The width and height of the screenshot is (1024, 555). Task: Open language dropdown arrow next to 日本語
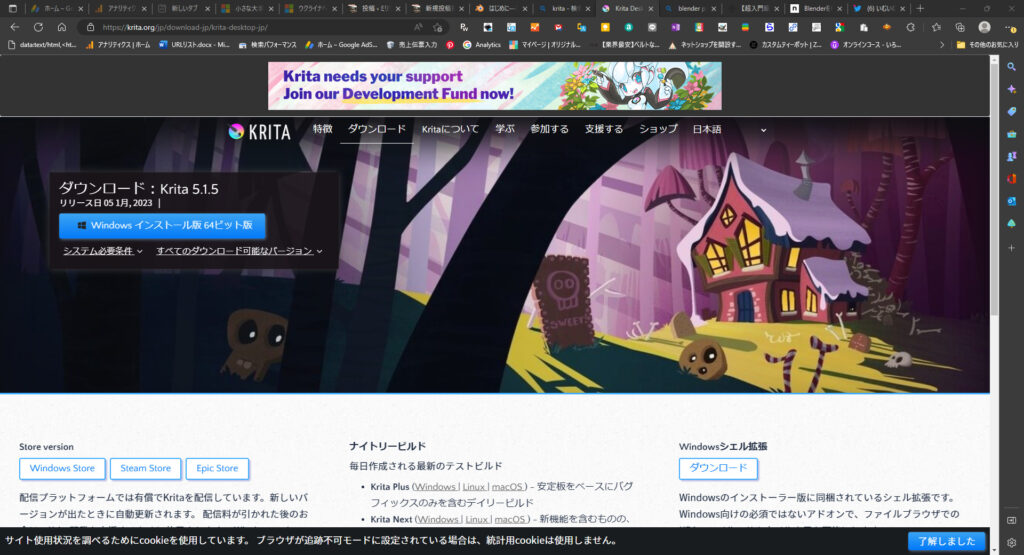[x=763, y=130]
